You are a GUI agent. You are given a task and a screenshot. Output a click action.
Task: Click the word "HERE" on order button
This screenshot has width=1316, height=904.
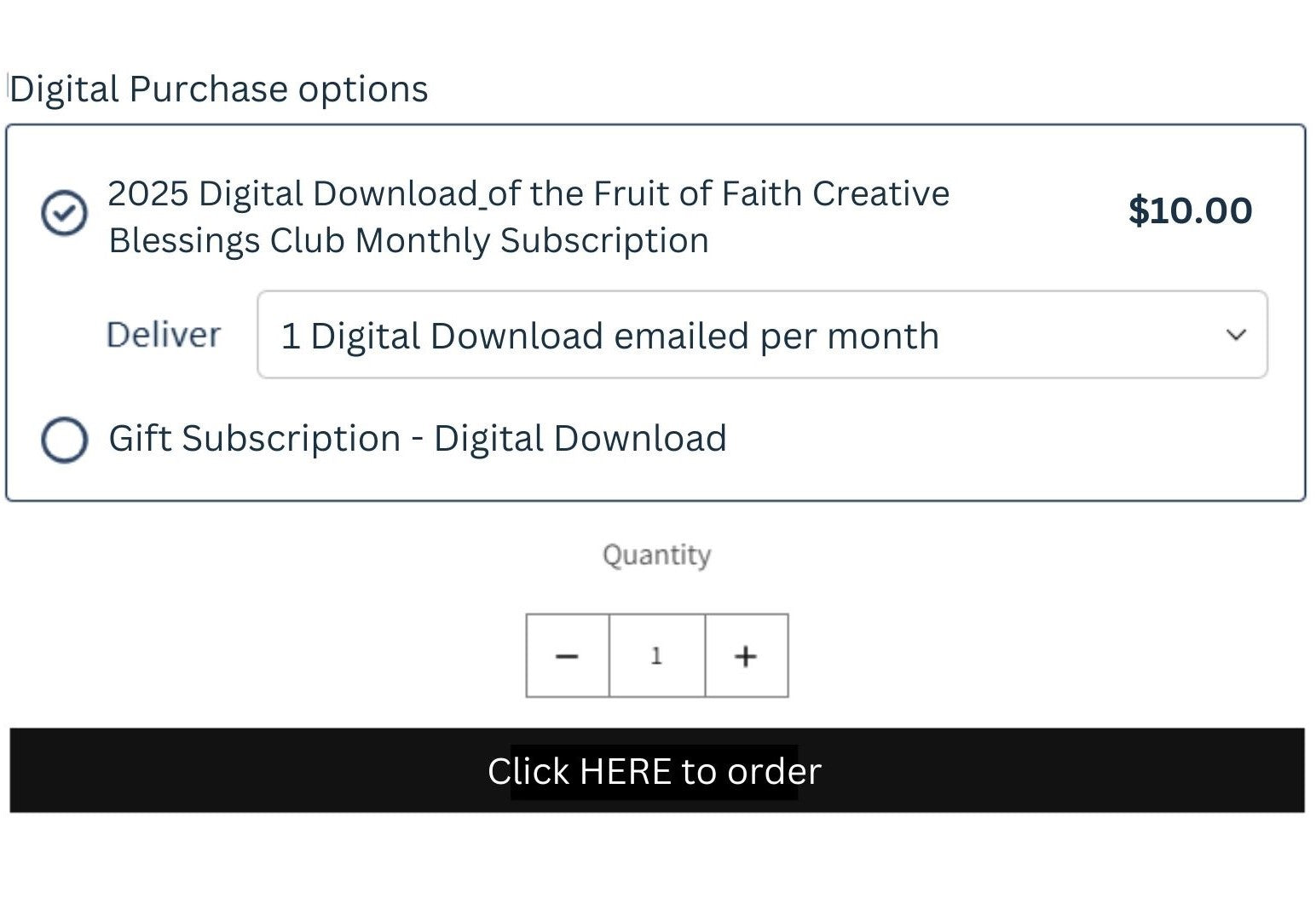(x=625, y=771)
